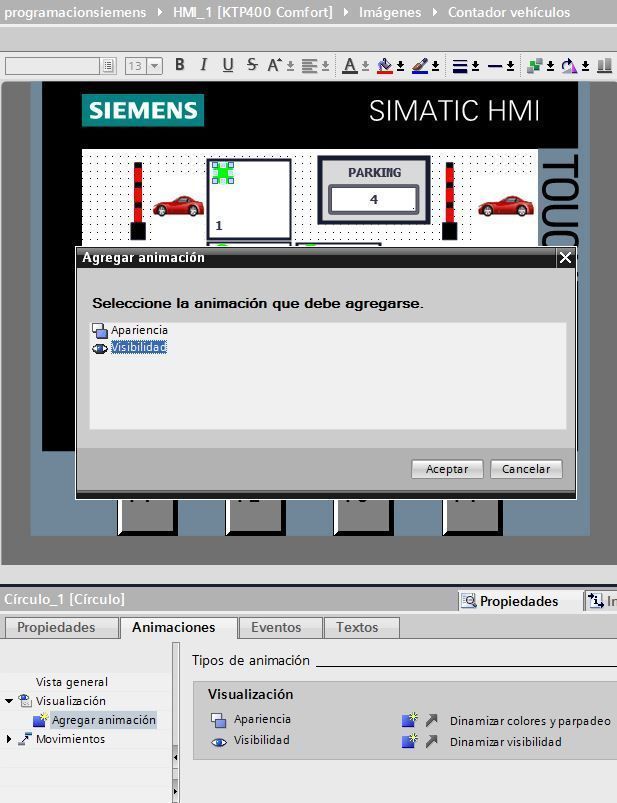Select the Visualización tree item
Screen dimensions: 617x803
(x=71, y=701)
